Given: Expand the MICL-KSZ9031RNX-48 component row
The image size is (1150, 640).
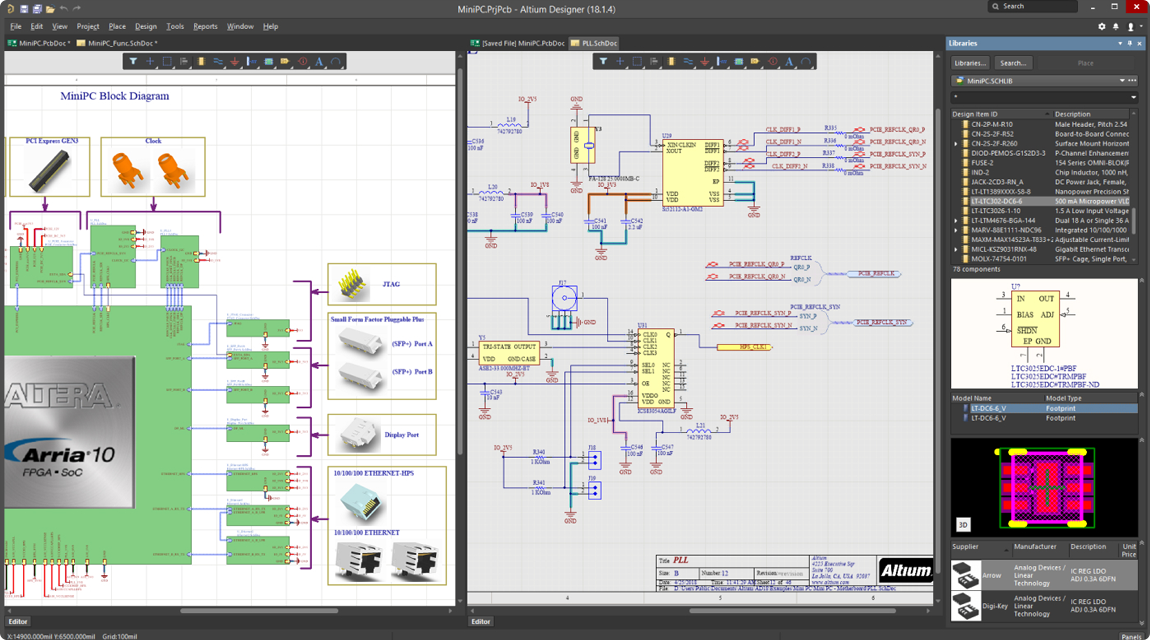Looking at the screenshot, I should (956, 249).
